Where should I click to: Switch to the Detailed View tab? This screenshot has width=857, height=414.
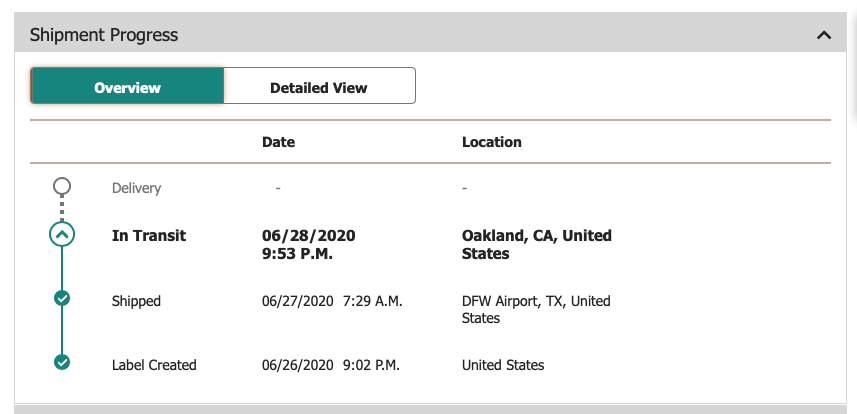pyautogui.click(x=319, y=86)
